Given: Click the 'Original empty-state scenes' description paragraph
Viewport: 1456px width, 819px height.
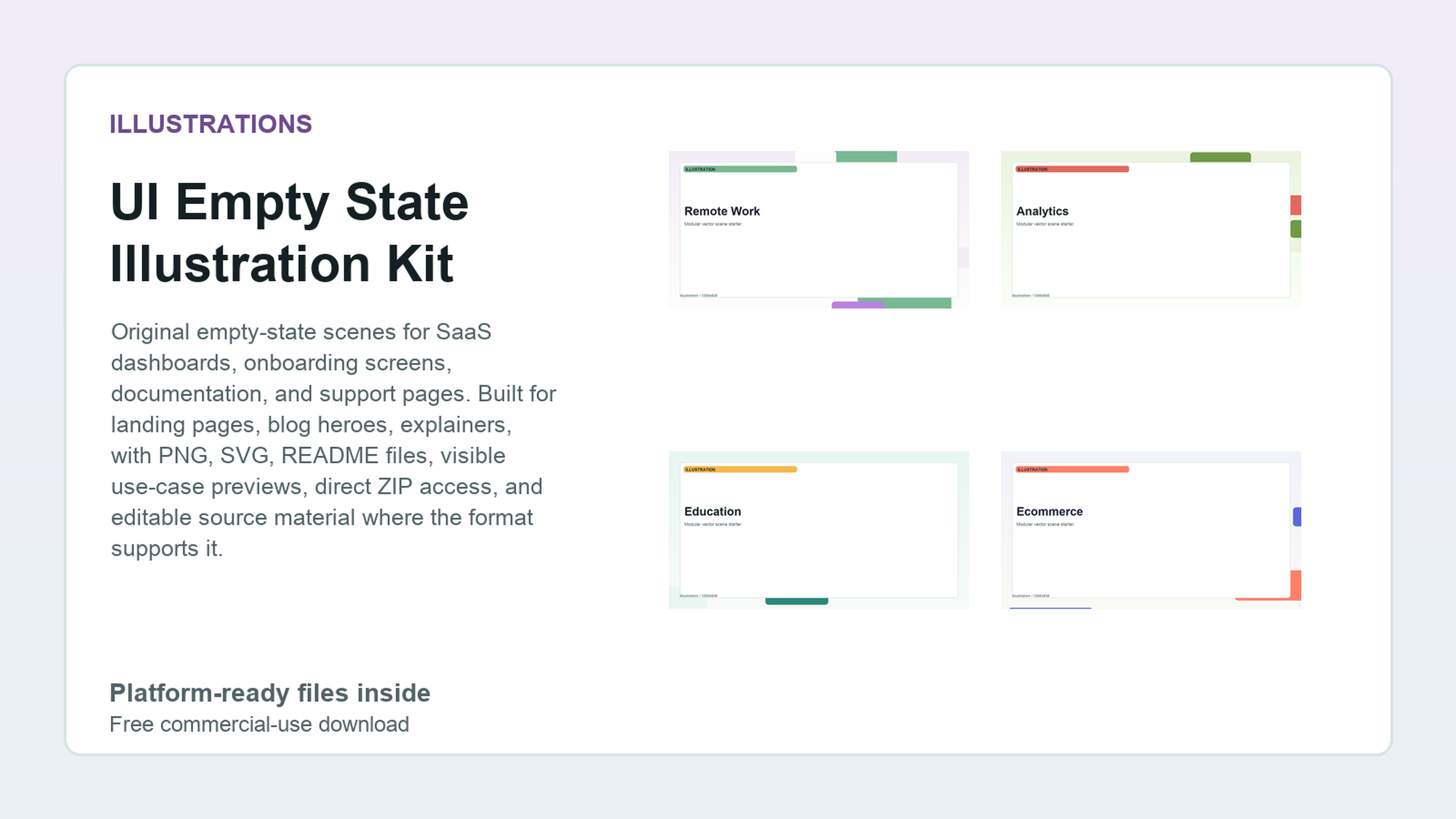Looking at the screenshot, I should [x=334, y=440].
